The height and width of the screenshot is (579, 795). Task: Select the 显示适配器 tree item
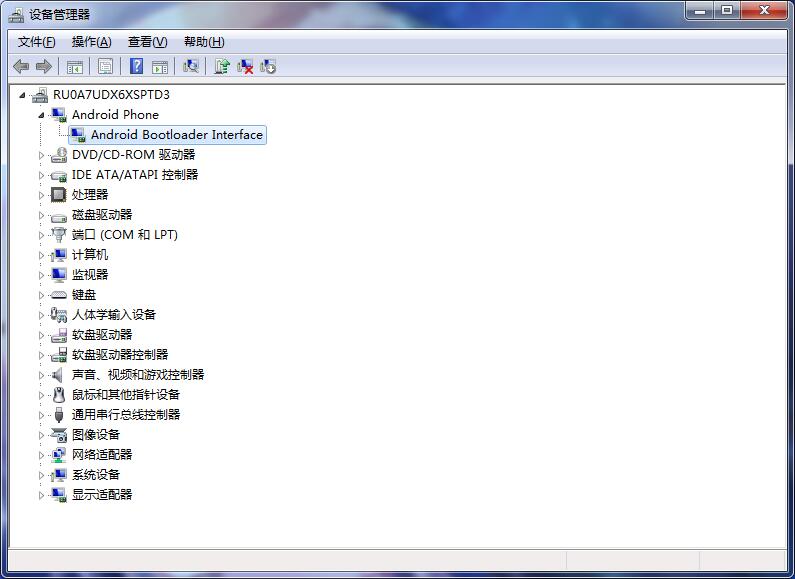(101, 495)
